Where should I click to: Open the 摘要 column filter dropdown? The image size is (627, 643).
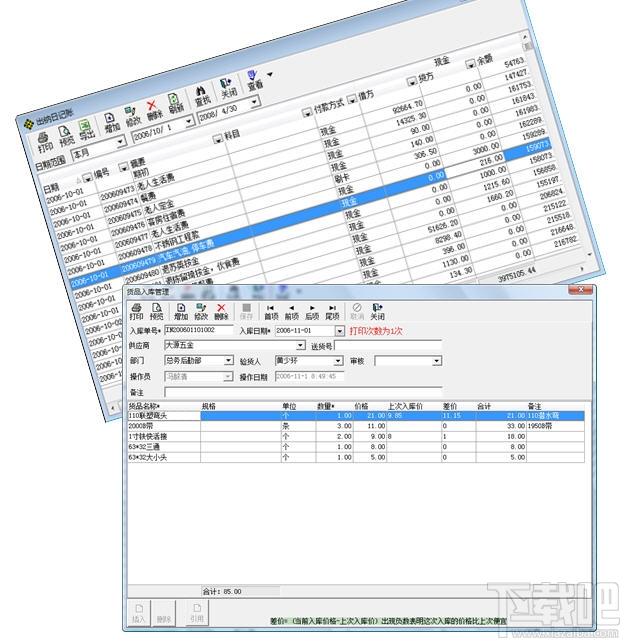point(123,167)
